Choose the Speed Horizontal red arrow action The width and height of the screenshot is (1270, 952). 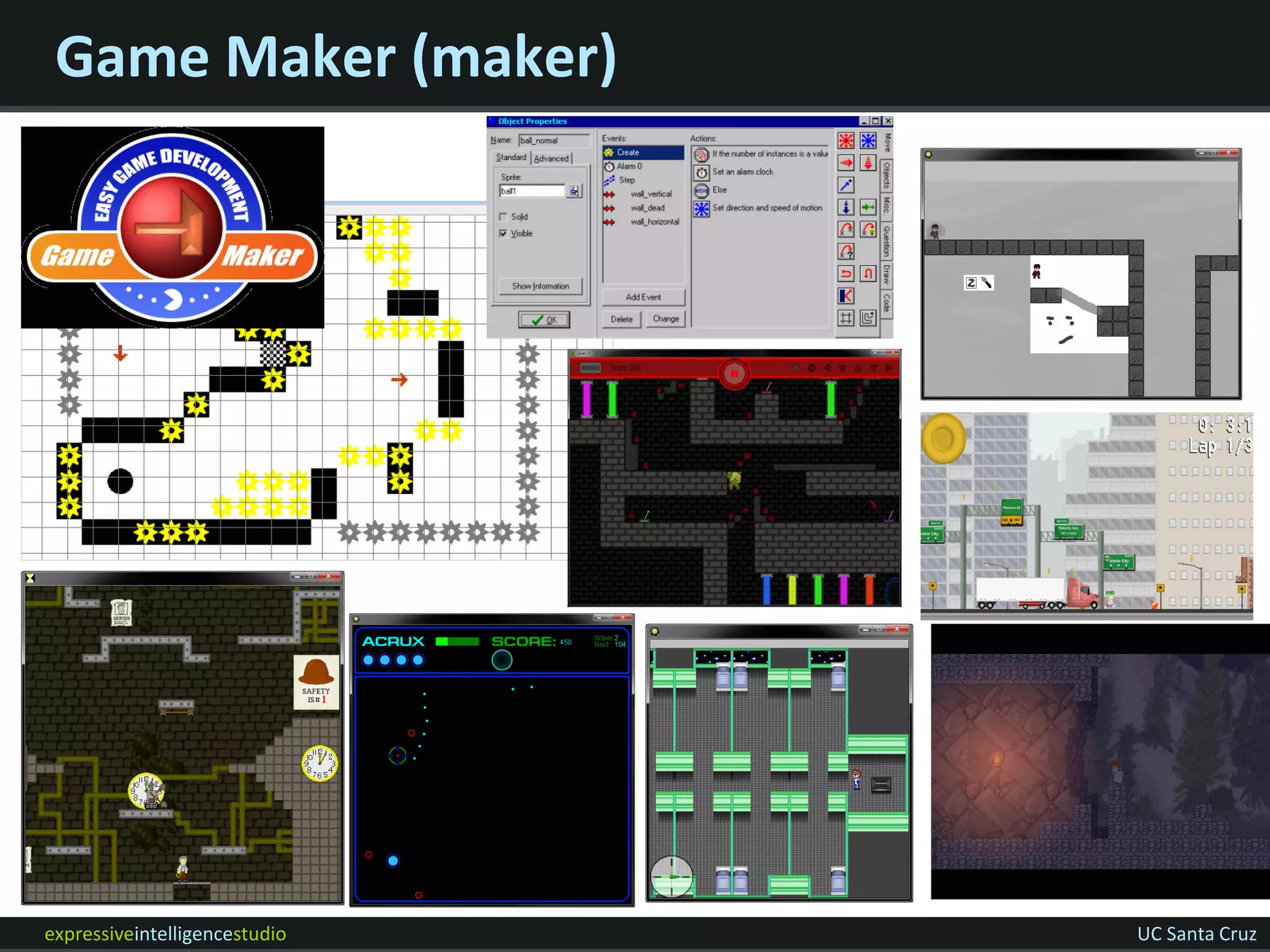pyautogui.click(x=846, y=163)
